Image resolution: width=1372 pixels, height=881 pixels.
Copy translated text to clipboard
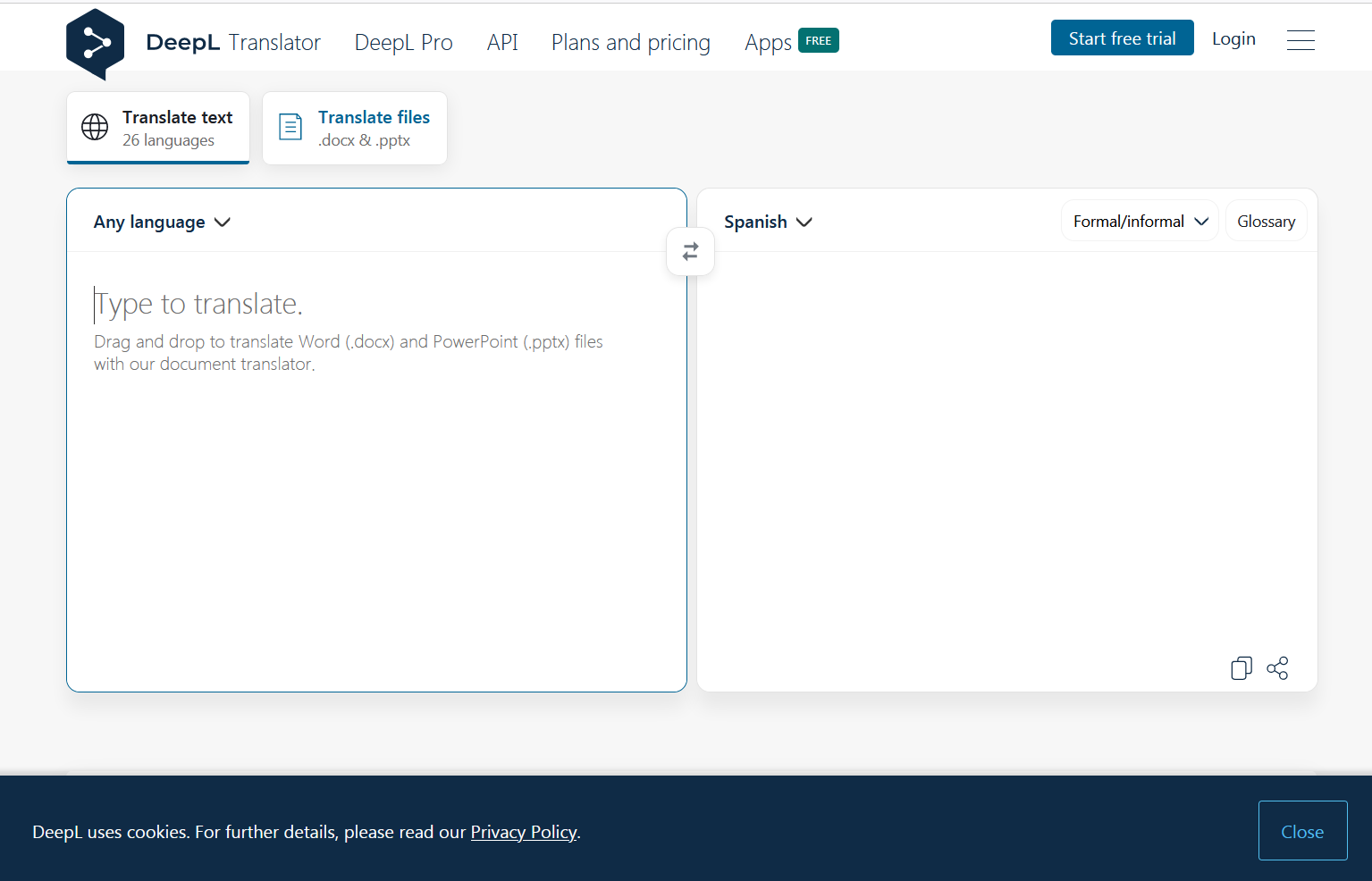click(x=1241, y=668)
